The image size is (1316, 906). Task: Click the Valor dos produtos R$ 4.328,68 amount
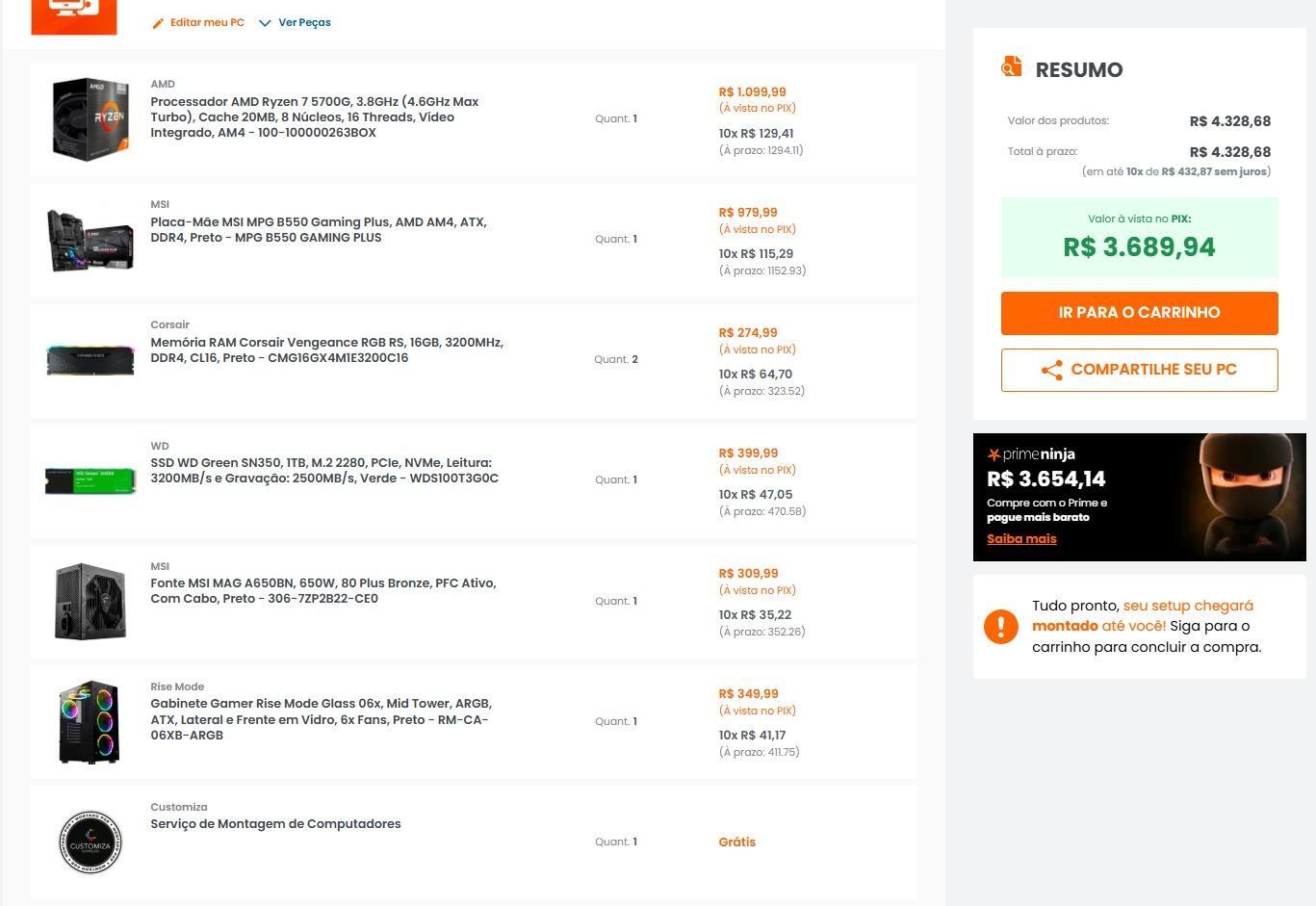click(1230, 121)
